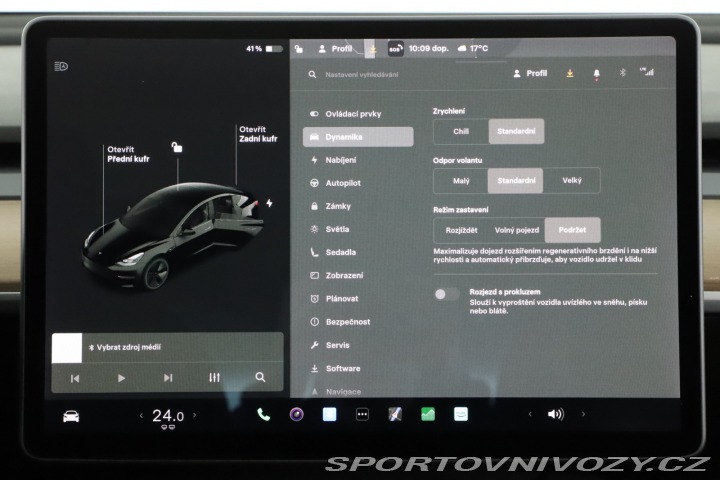Play media
This screenshot has width=720, height=480.
point(121,378)
